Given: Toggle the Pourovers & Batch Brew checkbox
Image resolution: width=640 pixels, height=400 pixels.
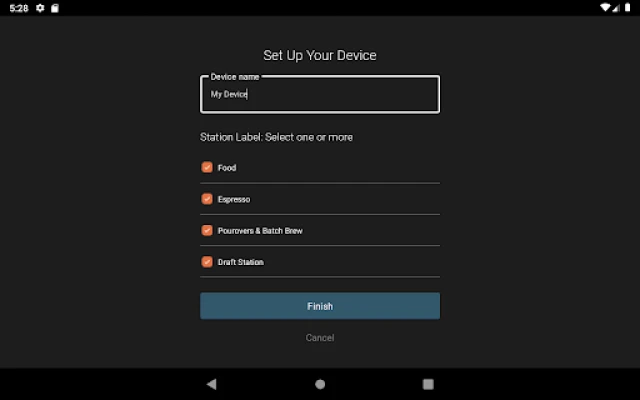Looking at the screenshot, I should pyautogui.click(x=207, y=230).
